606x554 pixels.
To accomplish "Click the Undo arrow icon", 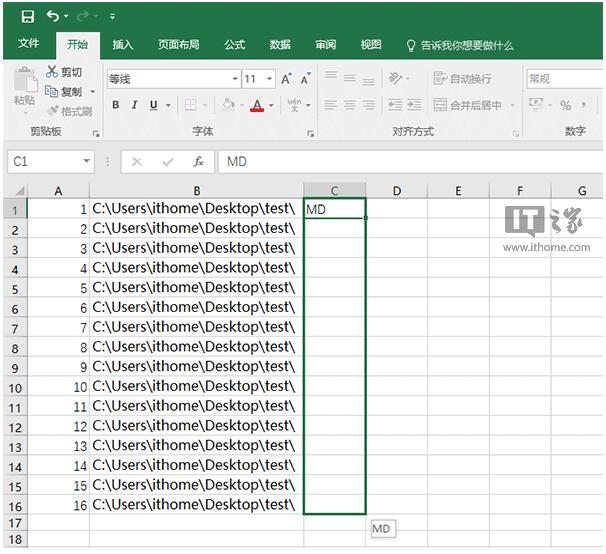I will click(52, 16).
